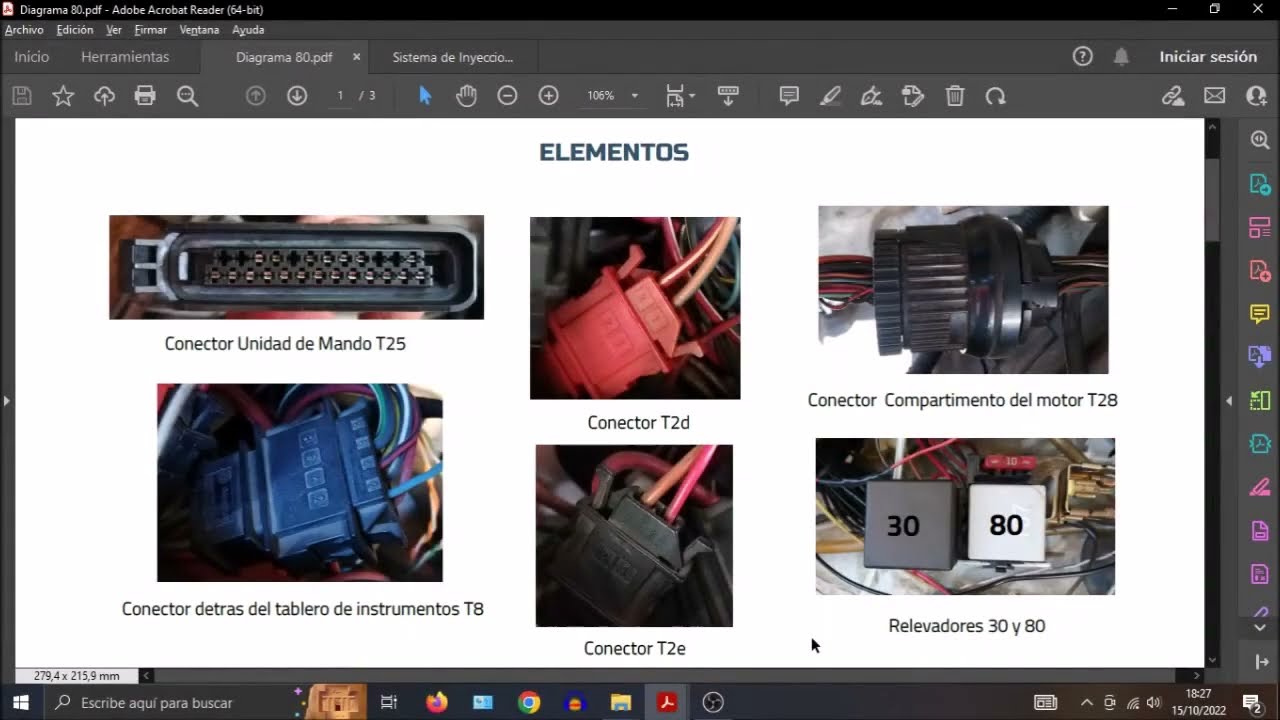Toggle scrolling mode icon
Screen dimensions: 1280x720
click(x=728, y=96)
